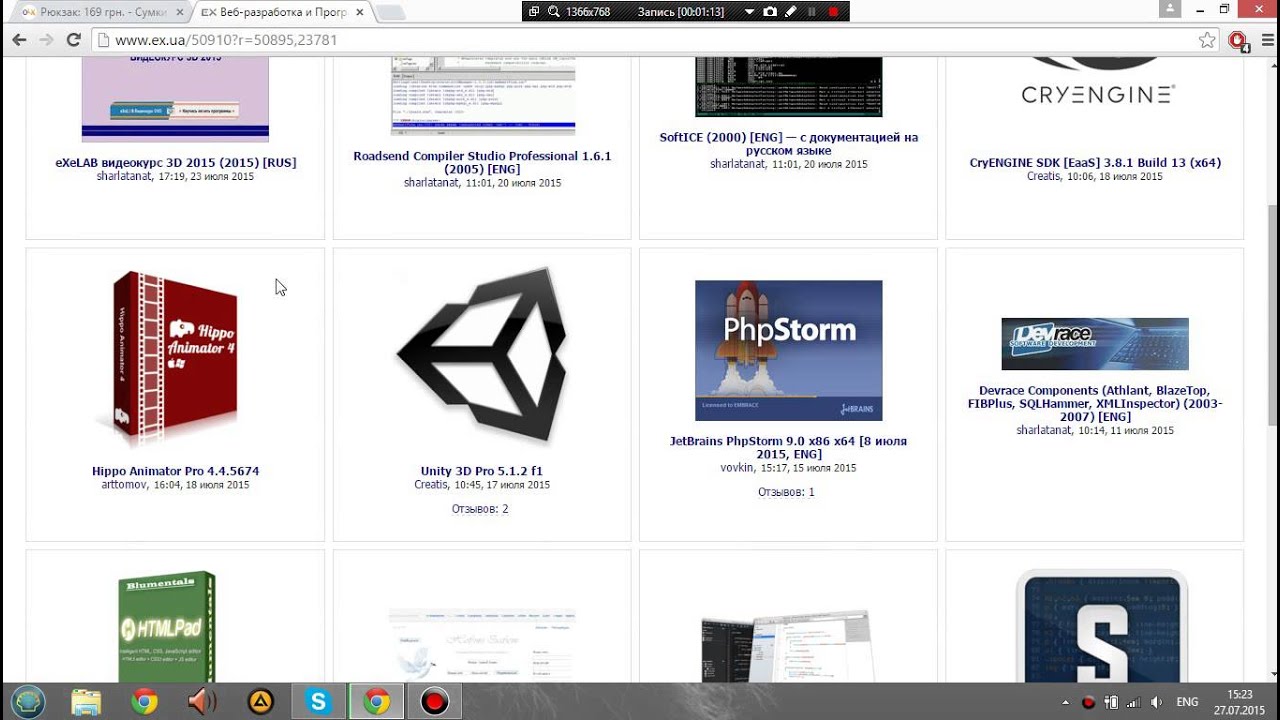Reload the current page
The image size is (1280, 720).
tap(73, 40)
